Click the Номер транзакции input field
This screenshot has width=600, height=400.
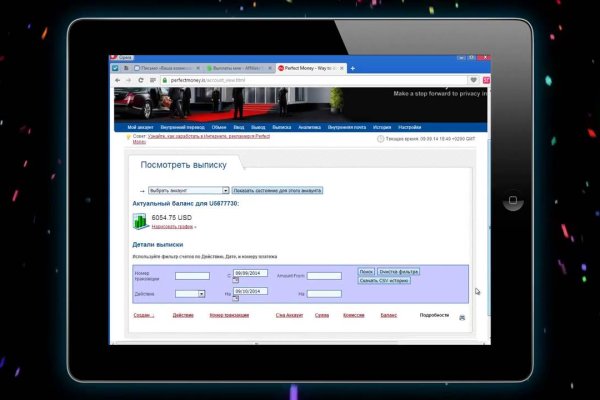coord(192,276)
